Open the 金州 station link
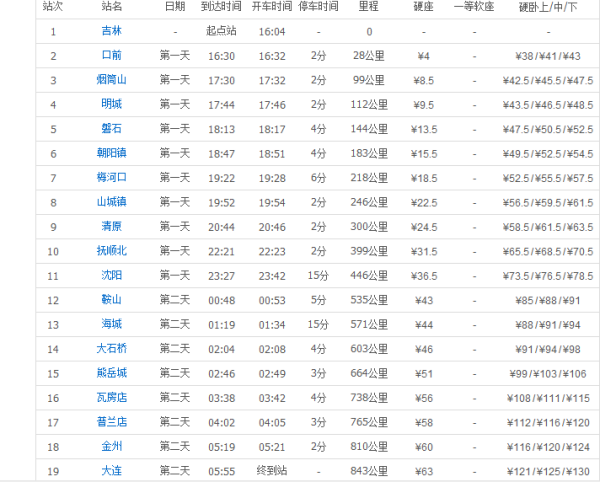 coord(112,446)
